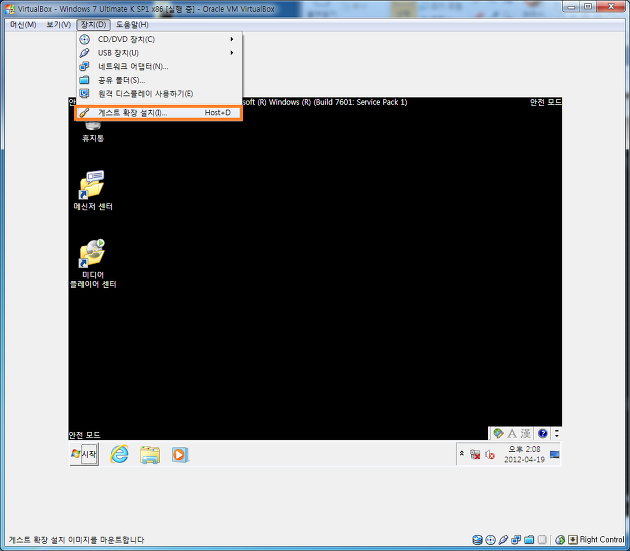Screen dimensions: 630x551
Task: Open language bar options dropdown
Action: [x=557, y=434]
